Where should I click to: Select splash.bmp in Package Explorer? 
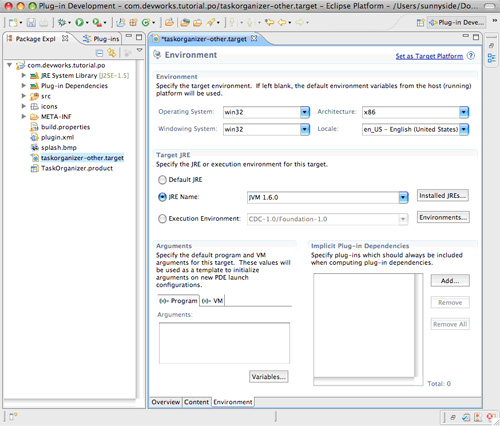59,147
